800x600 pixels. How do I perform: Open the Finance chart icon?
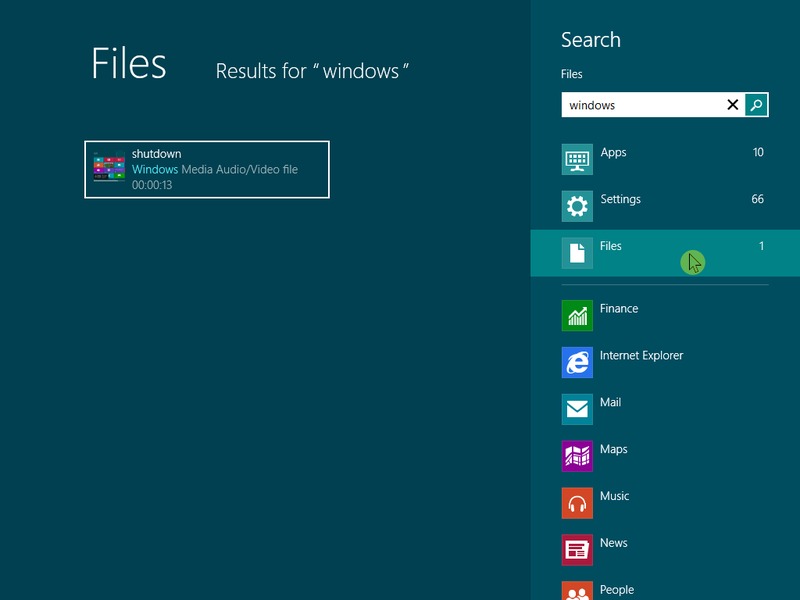tap(577, 315)
